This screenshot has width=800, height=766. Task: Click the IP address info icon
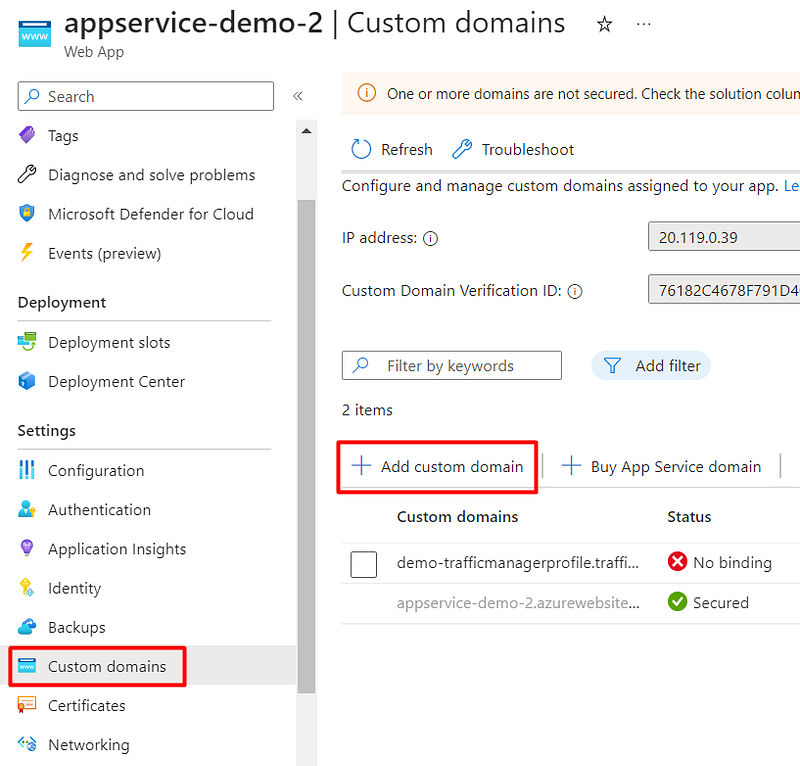(x=430, y=238)
